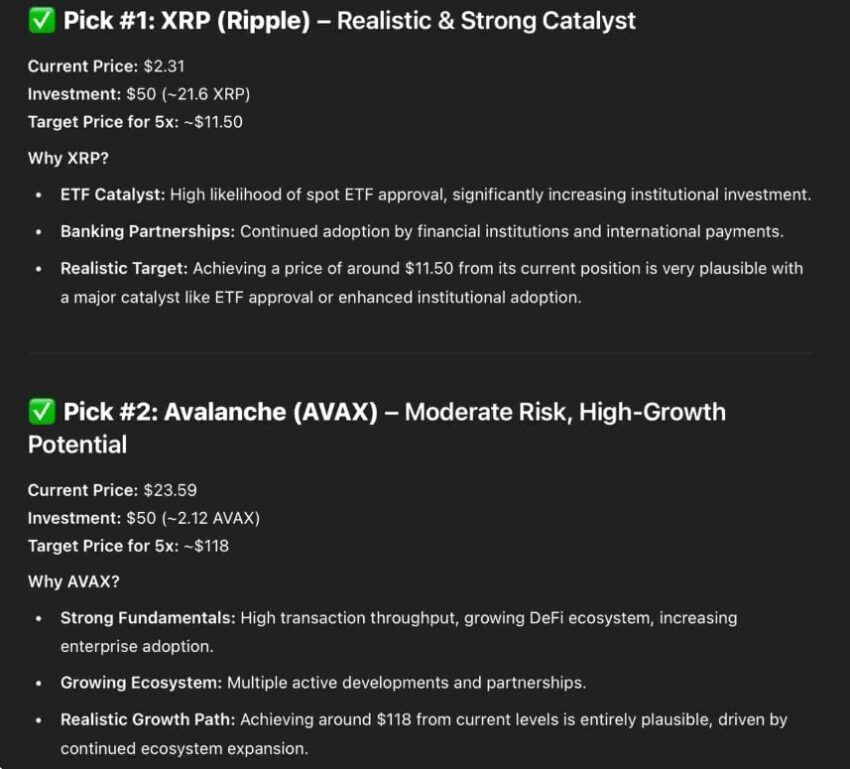The image size is (850, 769).
Task: Click the XRP target price ~$11.50
Action: (213, 122)
